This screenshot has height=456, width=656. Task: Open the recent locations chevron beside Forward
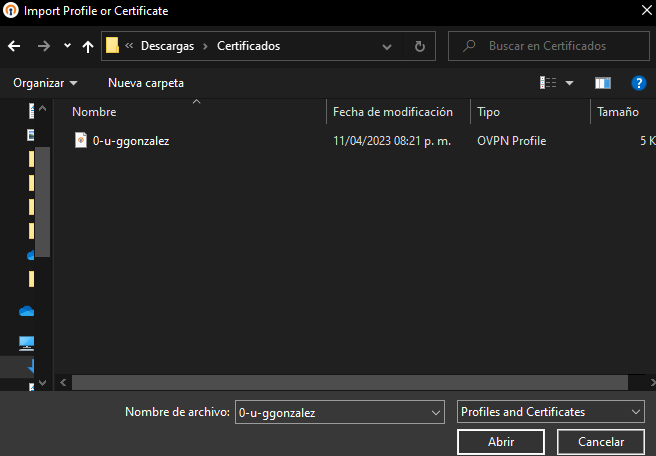[x=67, y=46]
